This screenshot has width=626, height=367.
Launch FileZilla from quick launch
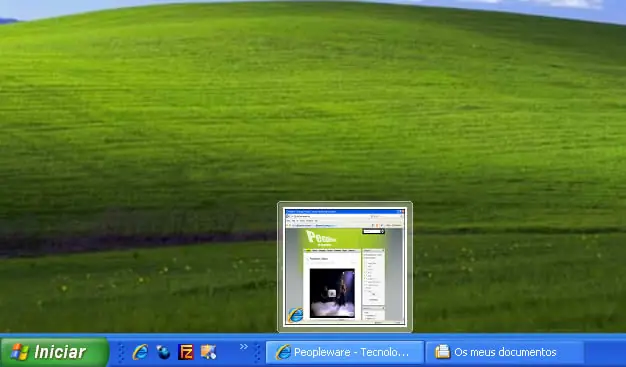pos(186,352)
